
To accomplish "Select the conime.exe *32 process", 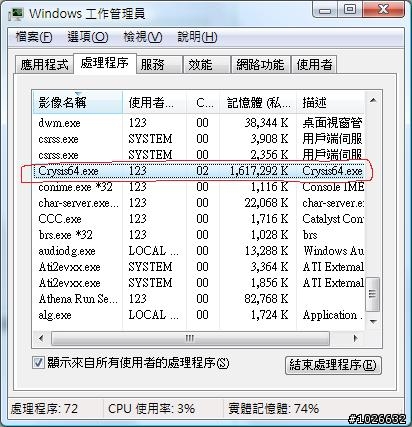I will pos(199,187).
